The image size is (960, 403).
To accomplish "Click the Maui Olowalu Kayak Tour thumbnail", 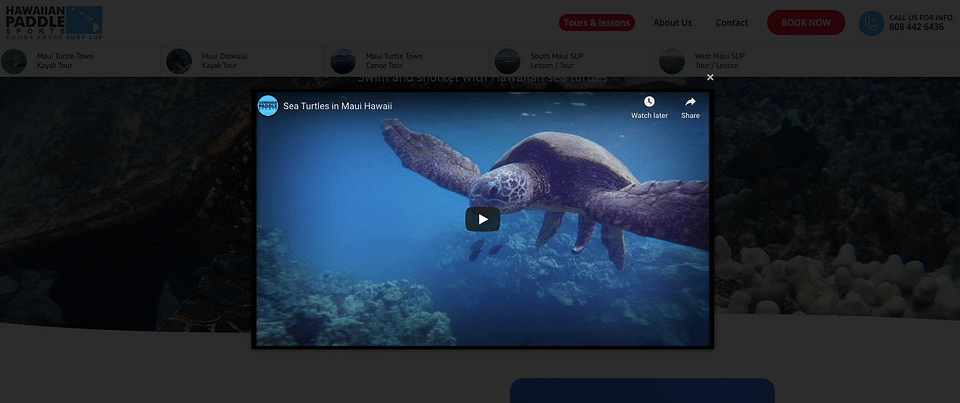I will coord(179,61).
